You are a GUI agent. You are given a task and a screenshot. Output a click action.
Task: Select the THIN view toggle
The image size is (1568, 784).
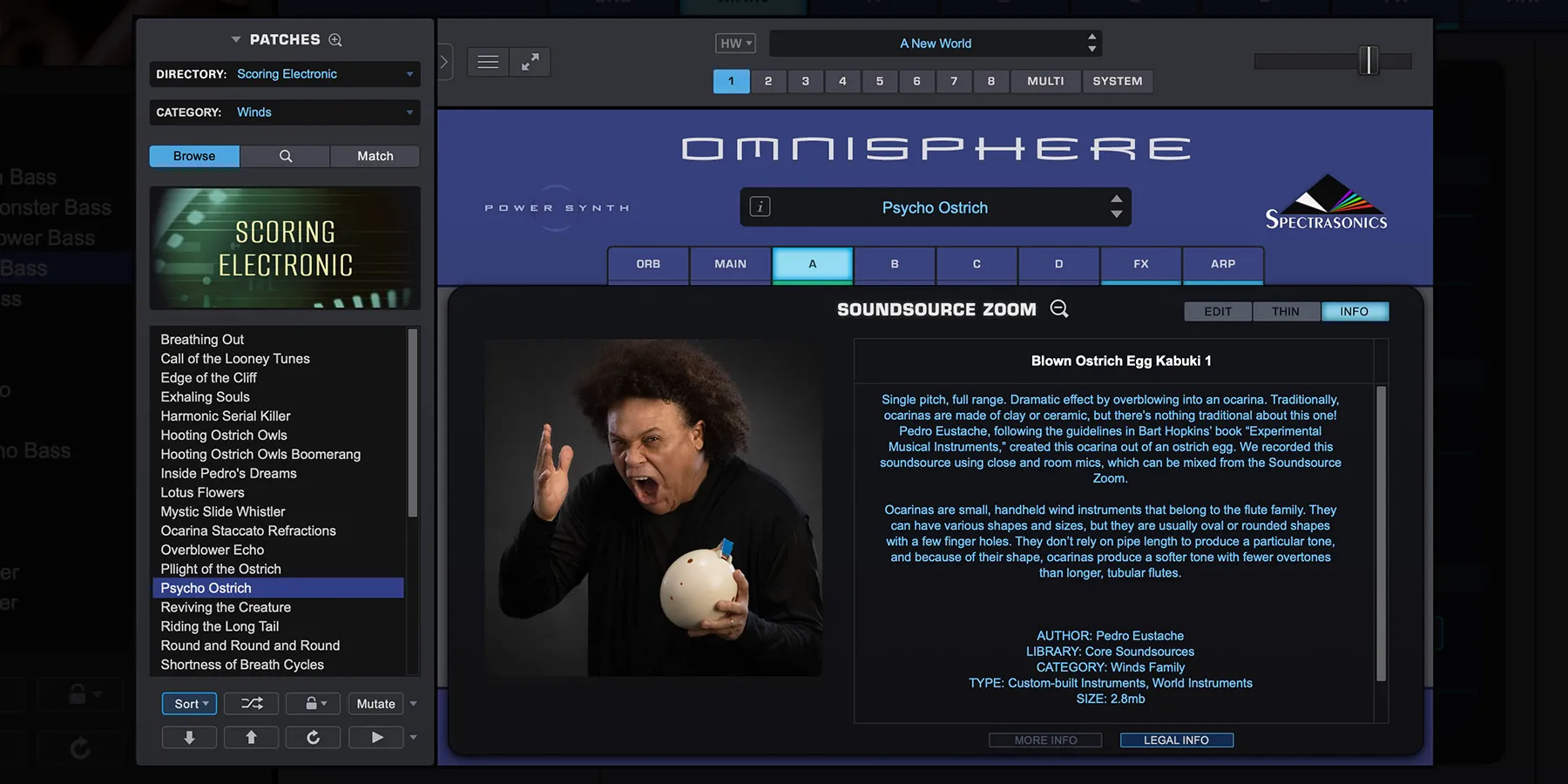click(1285, 312)
